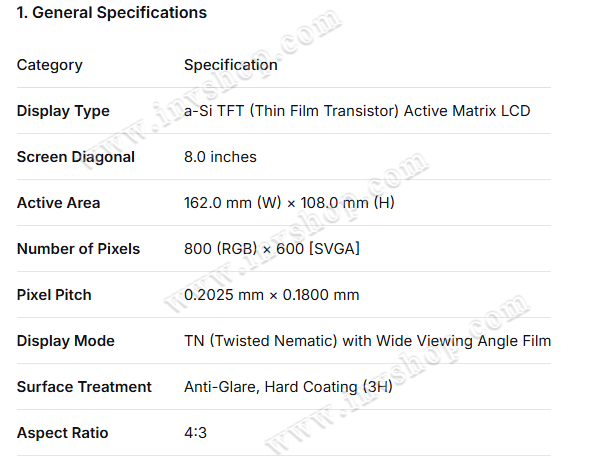Select the Aspect Ratio row label

tap(62, 433)
